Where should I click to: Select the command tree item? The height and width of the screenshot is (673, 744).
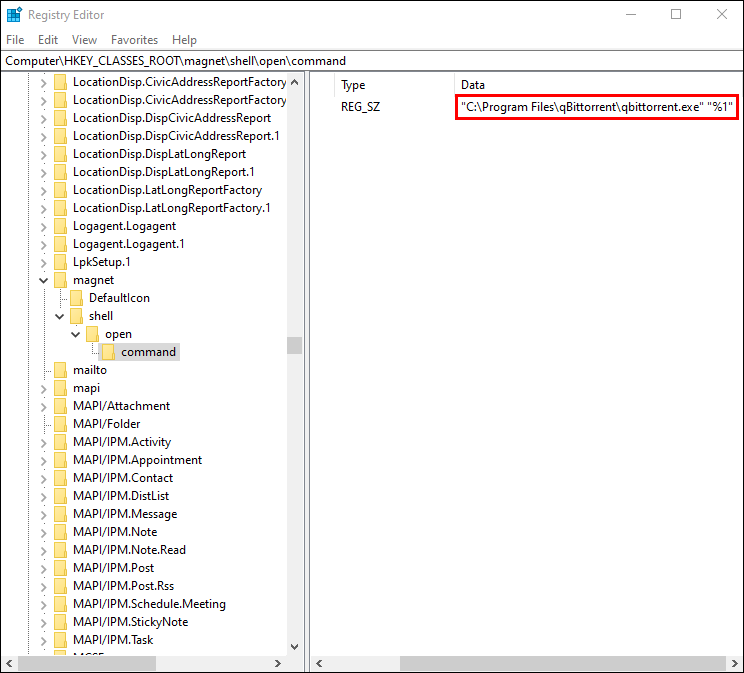coord(149,352)
